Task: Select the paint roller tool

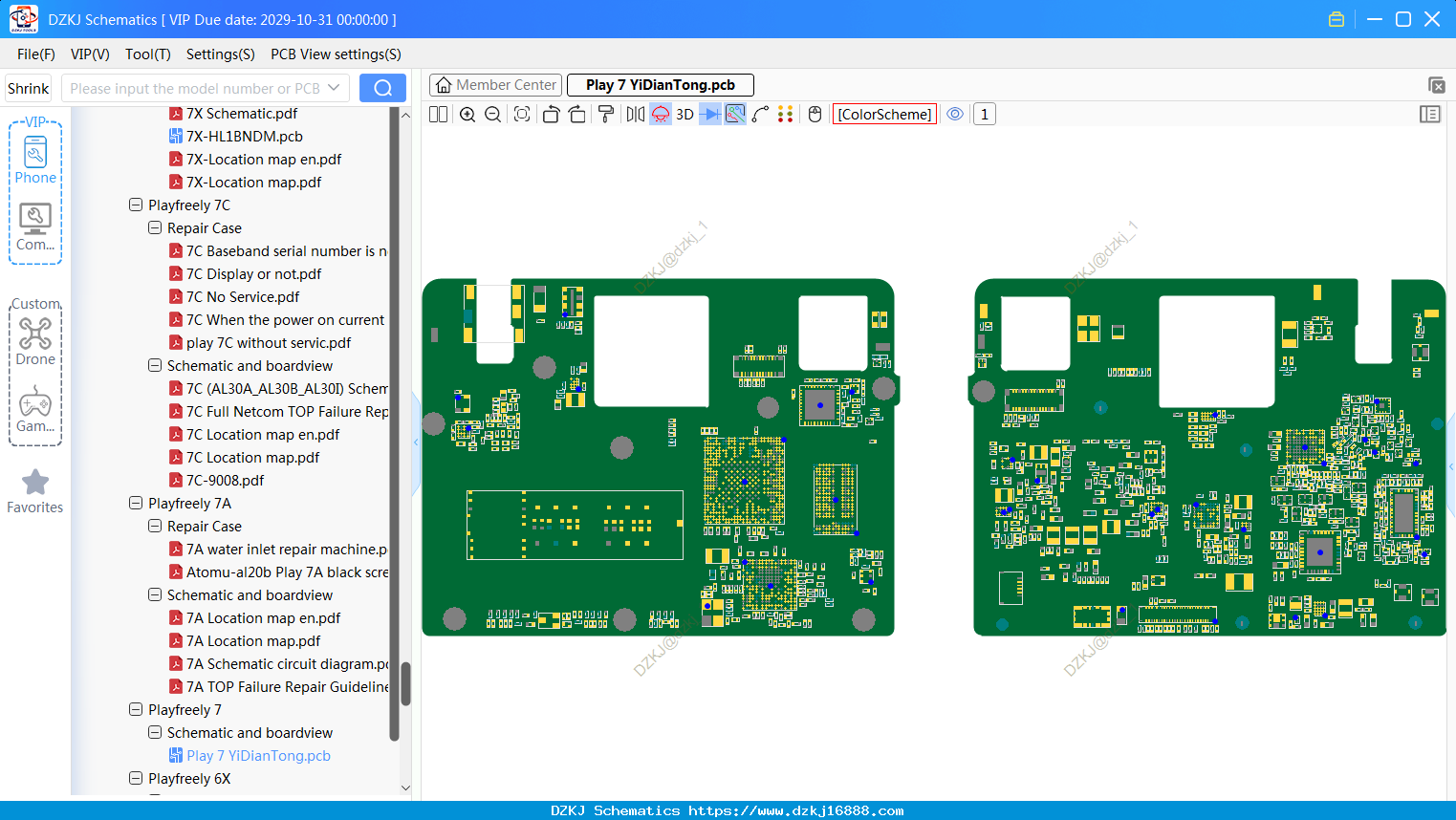Action: (606, 115)
